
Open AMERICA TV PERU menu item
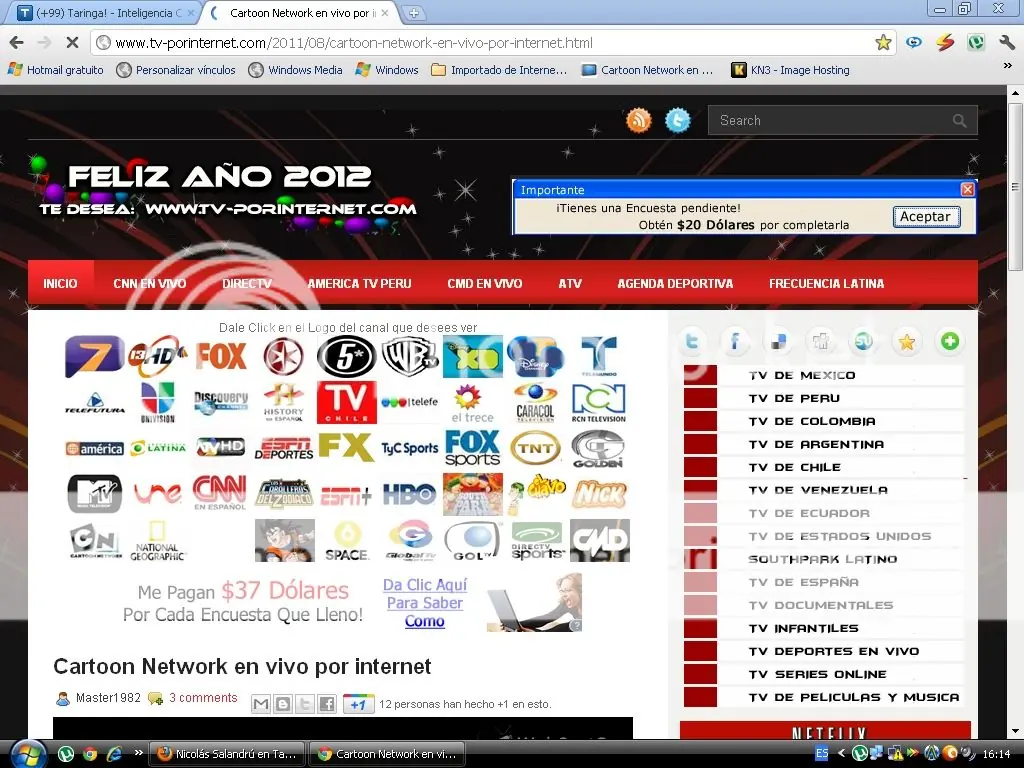pyautogui.click(x=359, y=283)
